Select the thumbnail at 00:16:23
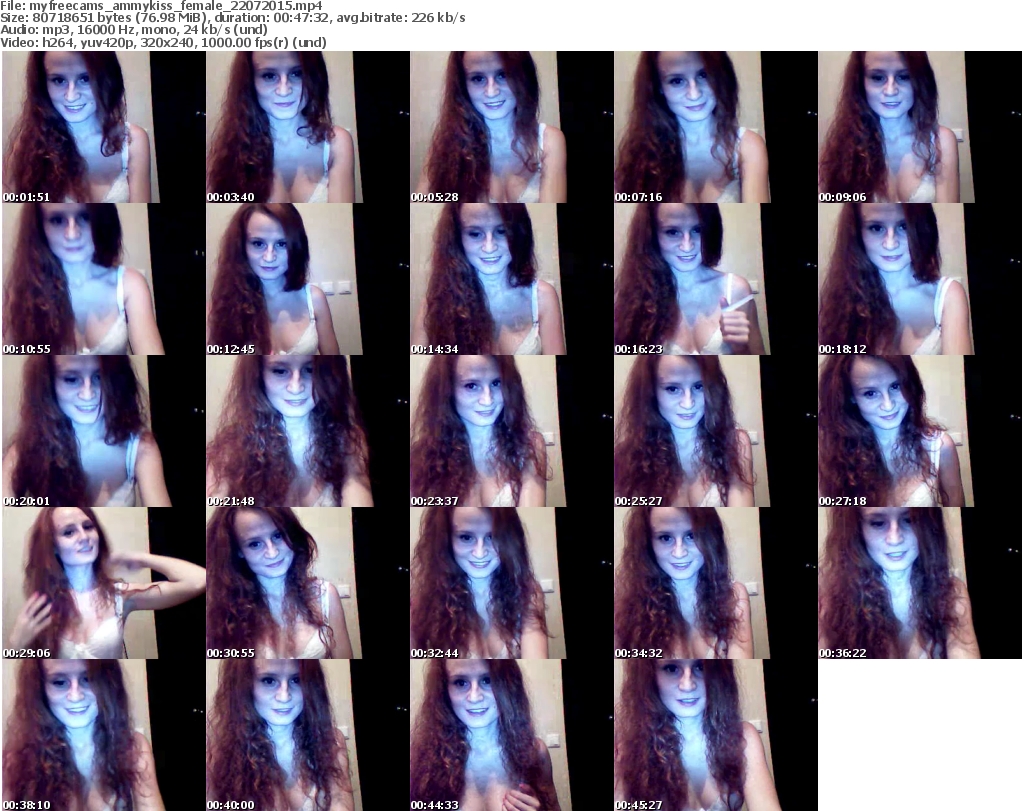 (x=715, y=279)
